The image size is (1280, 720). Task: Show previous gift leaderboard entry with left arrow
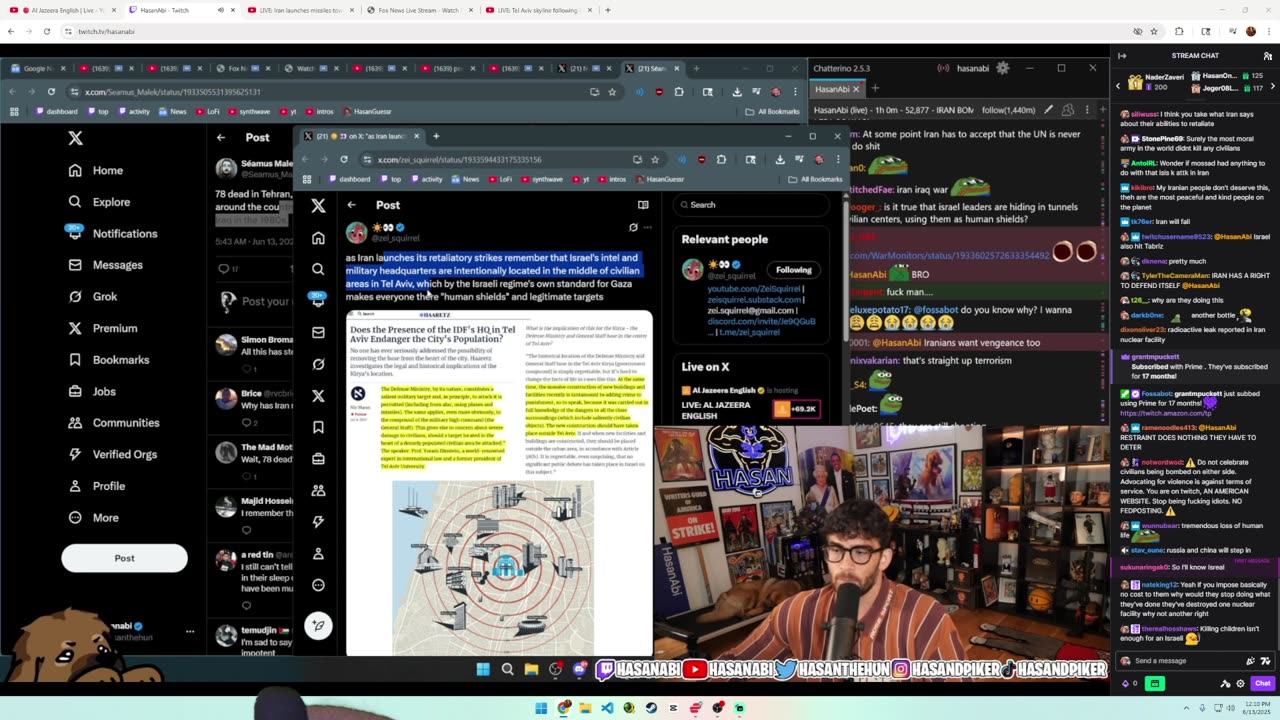[1118, 87]
